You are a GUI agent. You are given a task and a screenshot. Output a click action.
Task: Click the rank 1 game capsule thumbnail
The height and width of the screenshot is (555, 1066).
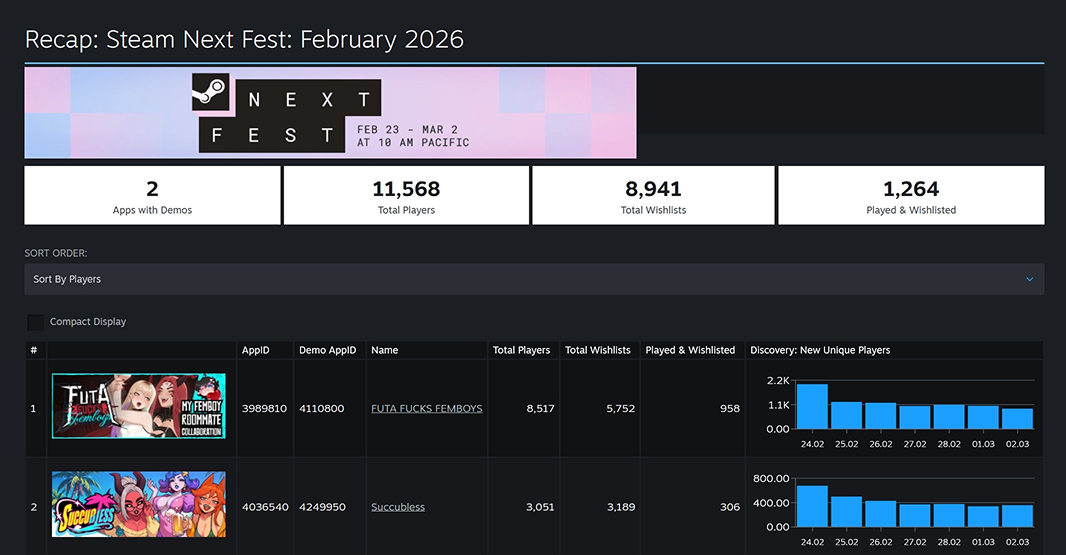click(139, 405)
